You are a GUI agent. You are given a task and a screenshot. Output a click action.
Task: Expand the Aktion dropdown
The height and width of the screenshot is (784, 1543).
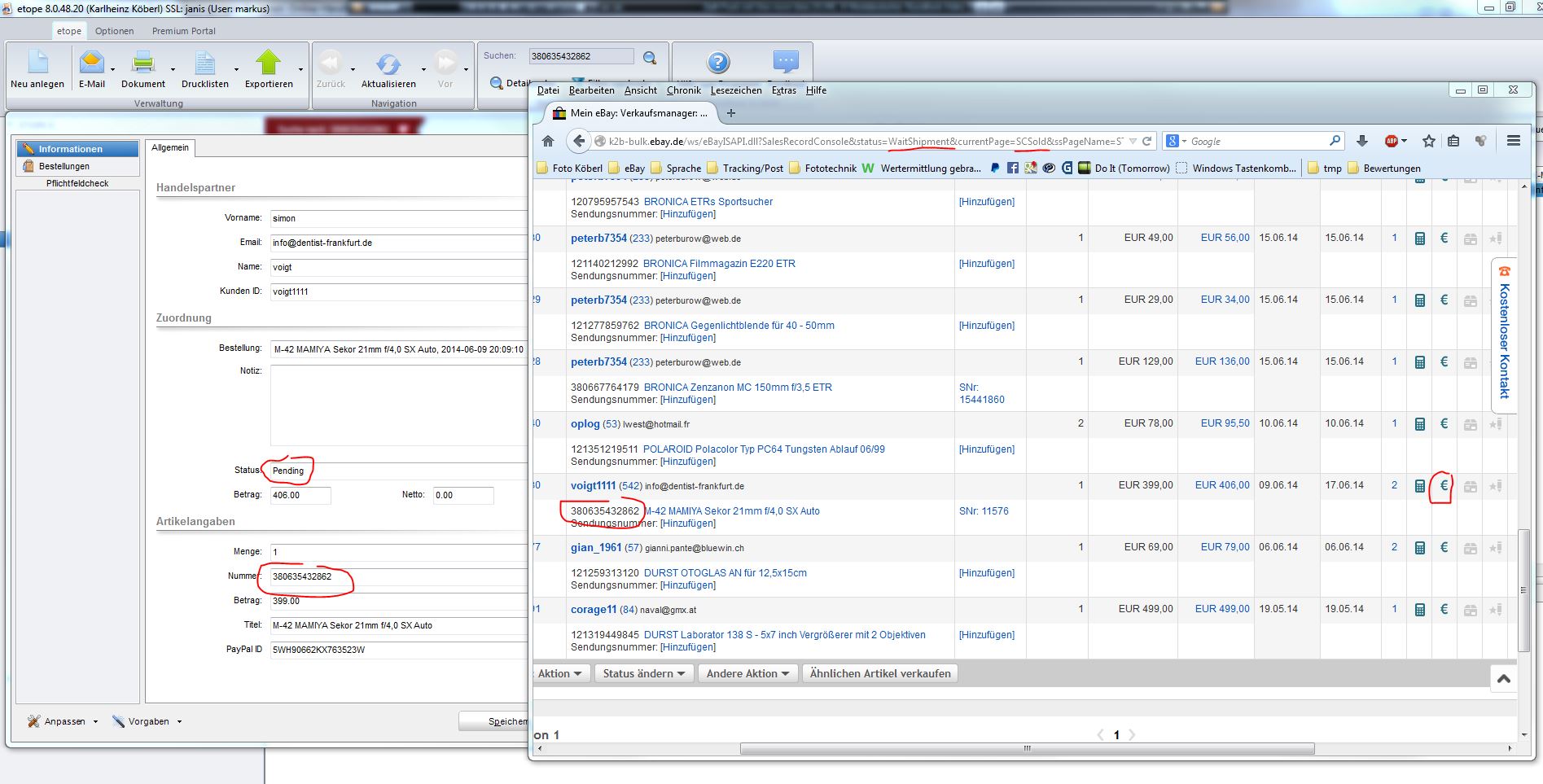[559, 673]
